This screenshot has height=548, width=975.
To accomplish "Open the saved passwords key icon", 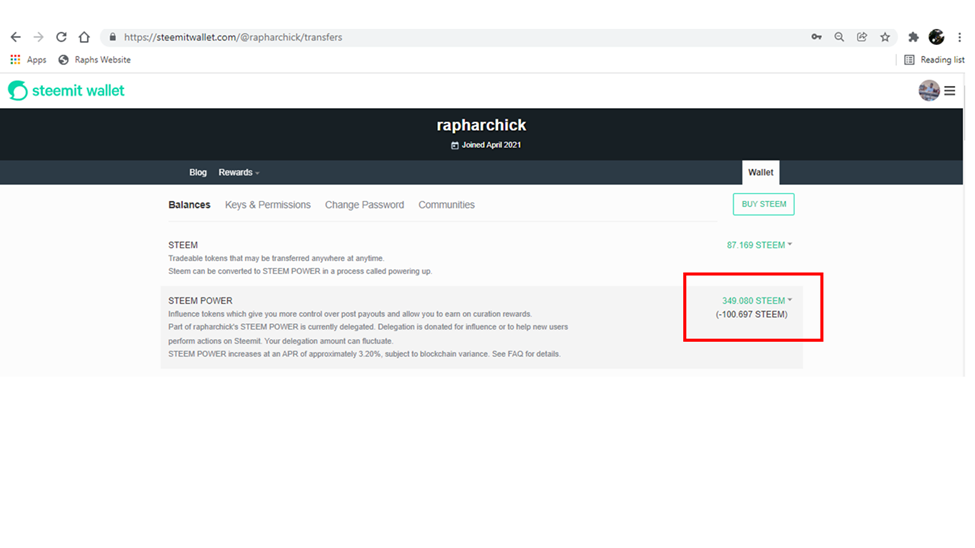I will [x=816, y=37].
